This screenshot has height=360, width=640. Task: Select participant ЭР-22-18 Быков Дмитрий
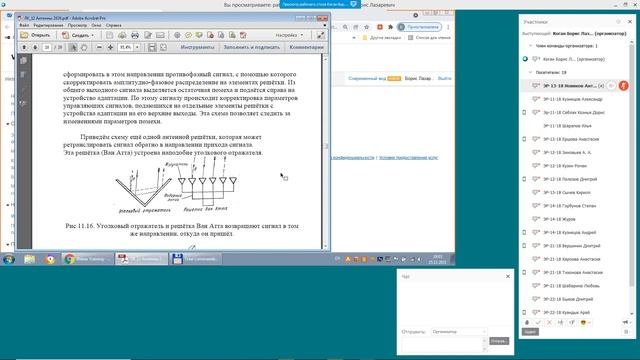568,299
